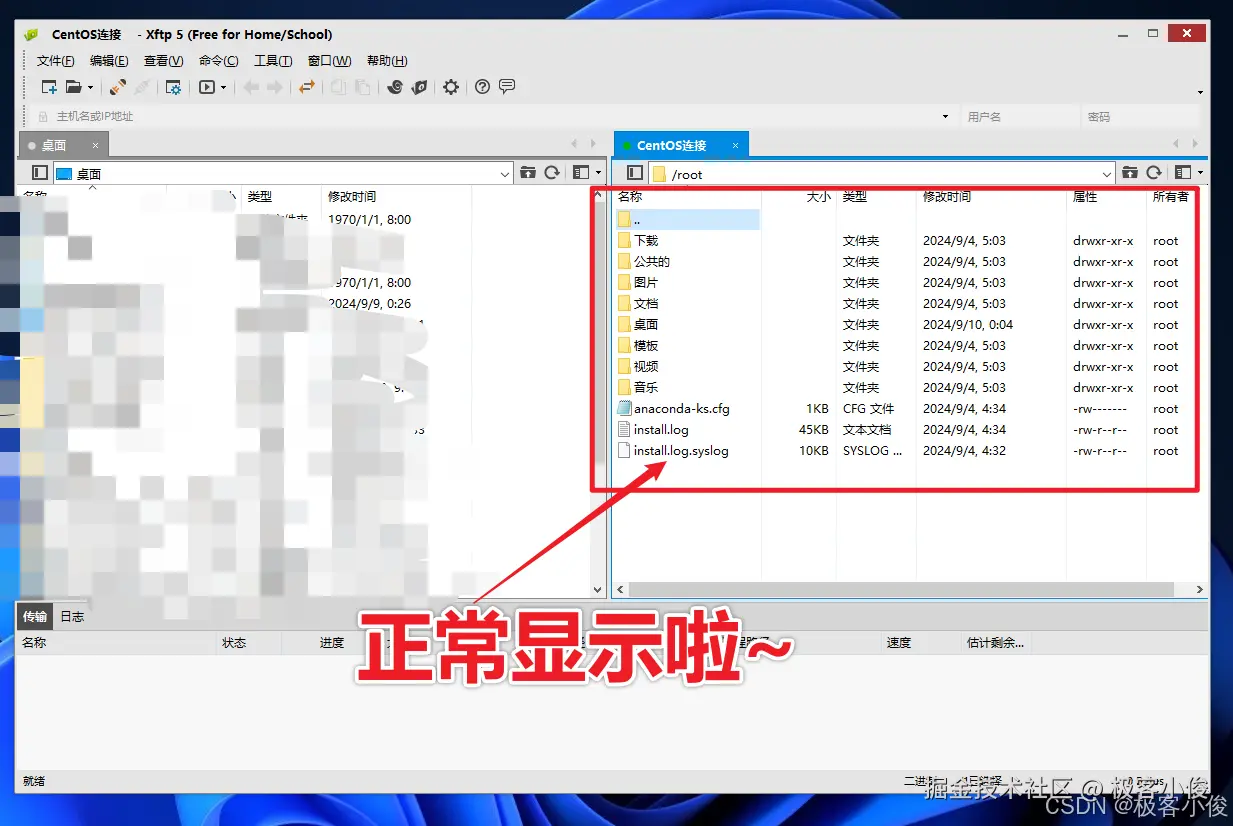
Task: Open the session properties icon
Action: (x=173, y=87)
